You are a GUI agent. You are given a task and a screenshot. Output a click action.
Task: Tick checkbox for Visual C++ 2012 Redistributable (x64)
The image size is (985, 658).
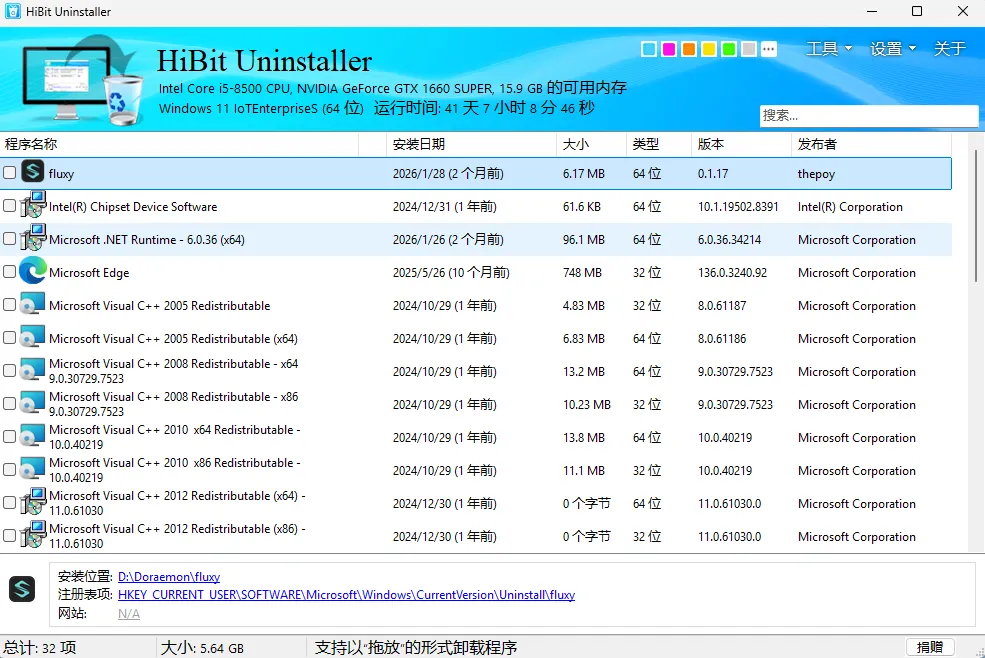[9, 502]
